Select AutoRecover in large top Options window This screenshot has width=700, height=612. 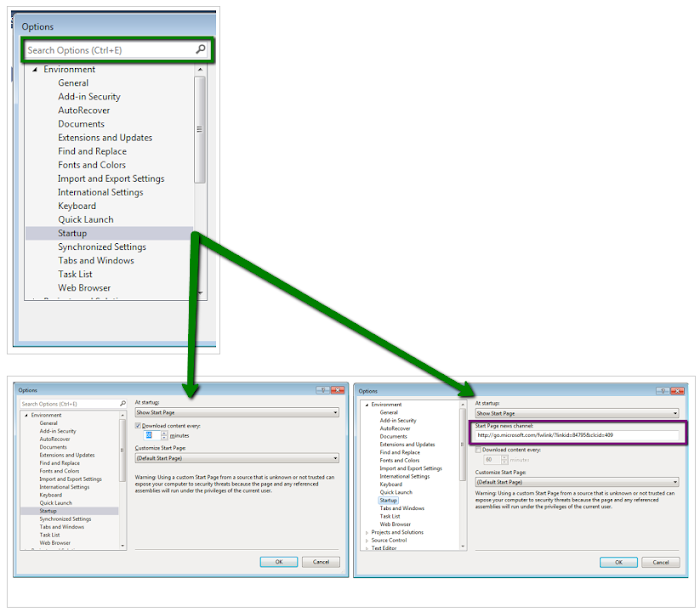tap(84, 110)
